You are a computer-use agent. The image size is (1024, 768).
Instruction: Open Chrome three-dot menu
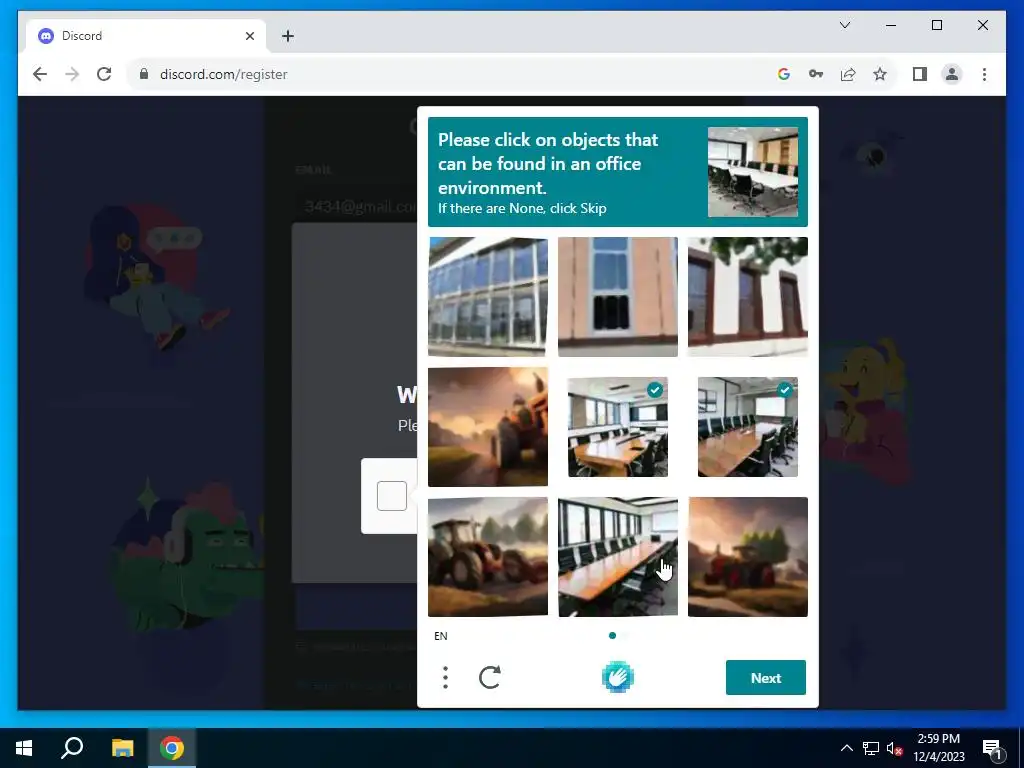984,74
